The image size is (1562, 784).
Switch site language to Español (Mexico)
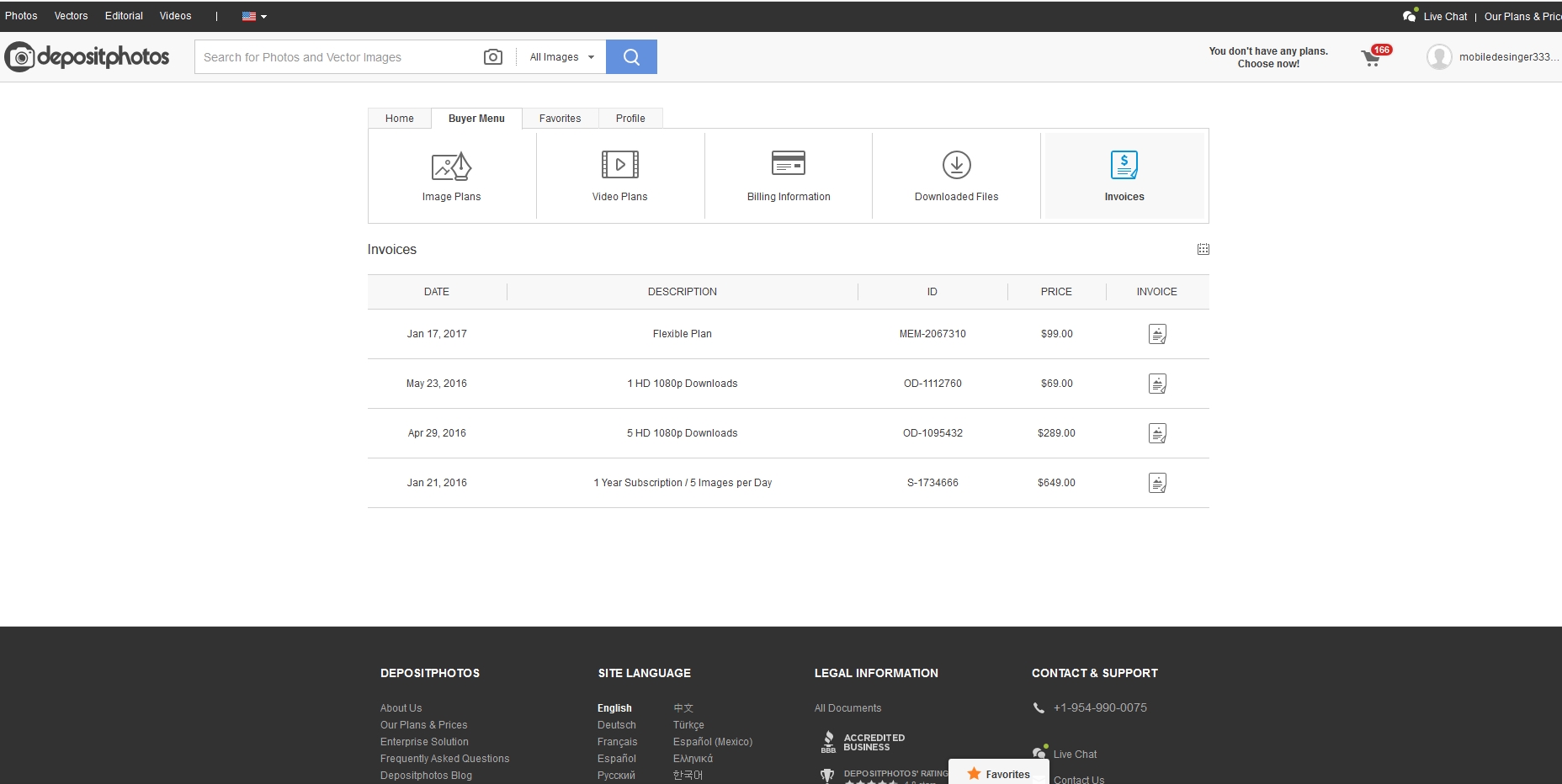click(x=713, y=742)
